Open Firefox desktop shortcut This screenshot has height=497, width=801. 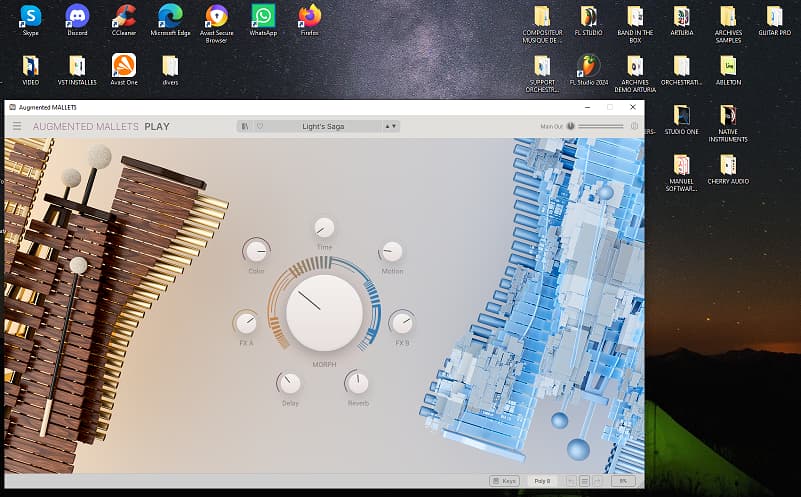tap(310, 20)
